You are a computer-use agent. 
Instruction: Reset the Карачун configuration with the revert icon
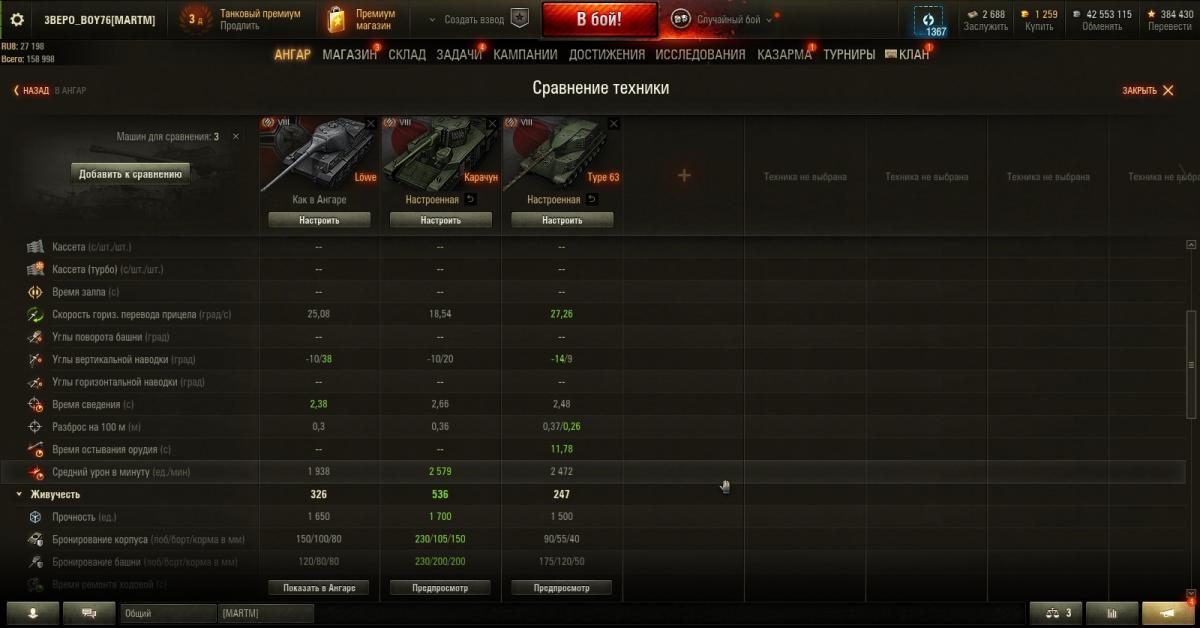[471, 200]
